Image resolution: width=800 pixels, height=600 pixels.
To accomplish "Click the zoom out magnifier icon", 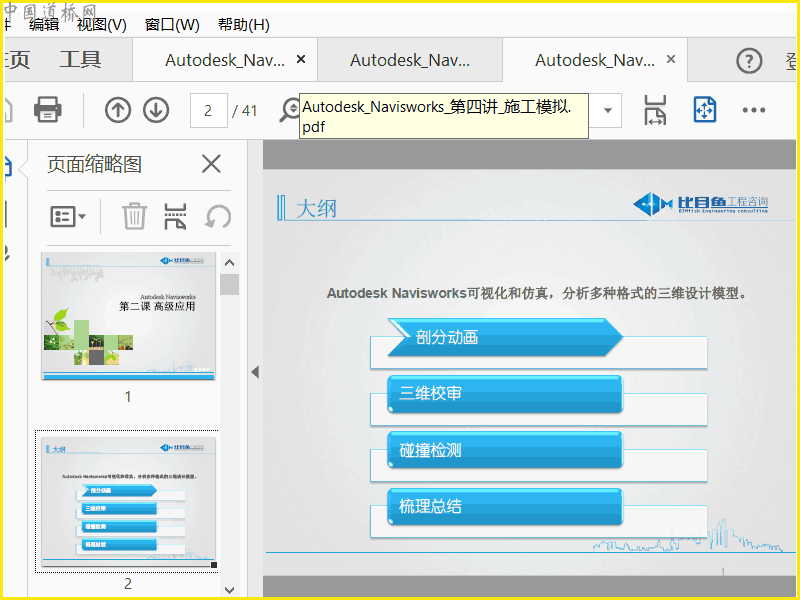I will click(x=290, y=110).
